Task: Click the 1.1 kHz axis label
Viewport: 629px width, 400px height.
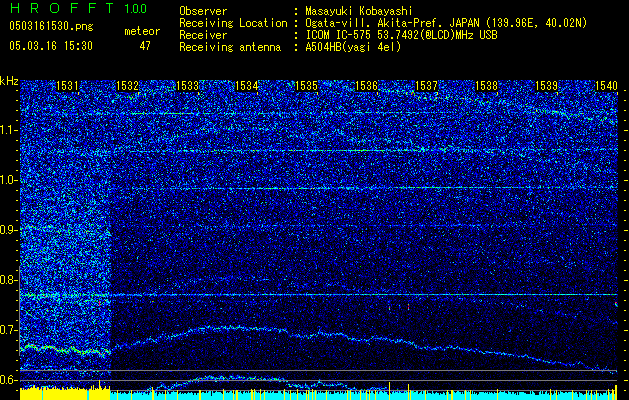Action: (x=8, y=130)
